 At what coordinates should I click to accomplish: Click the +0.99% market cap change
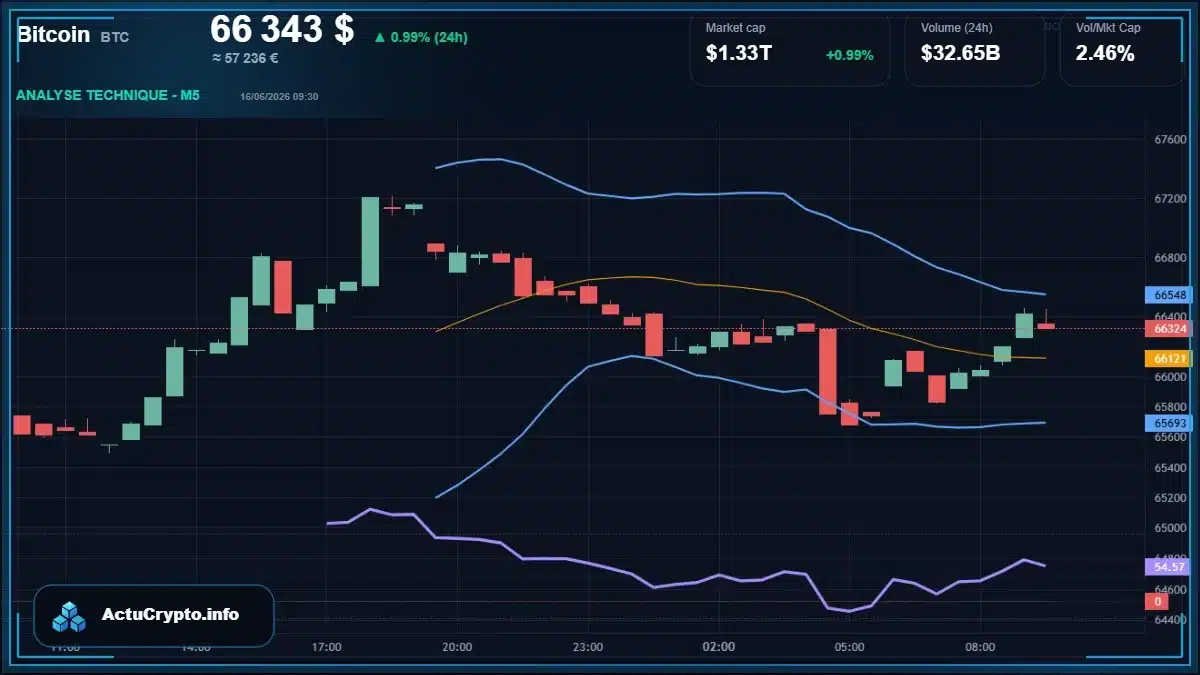[849, 55]
